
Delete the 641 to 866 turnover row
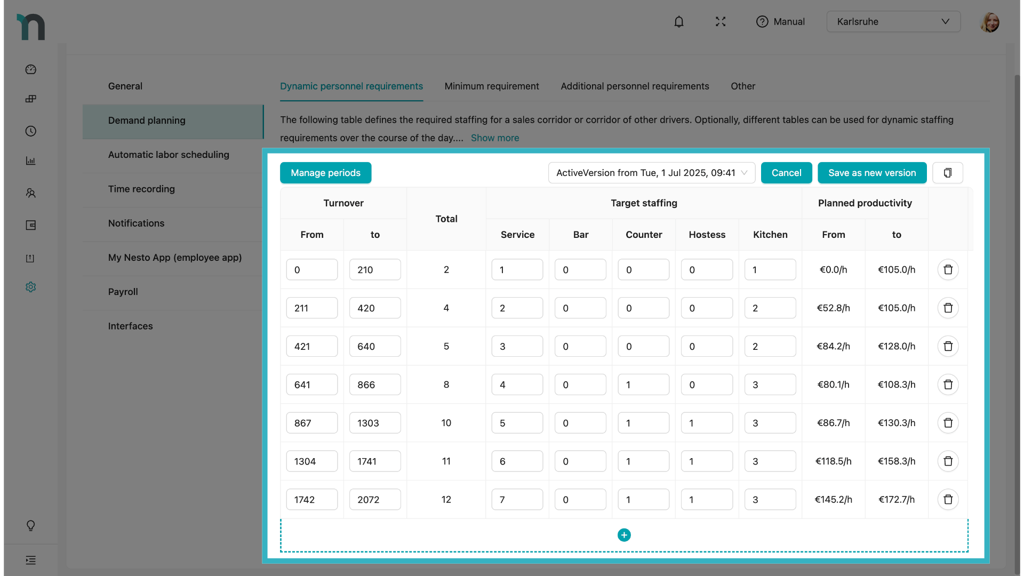click(x=947, y=385)
